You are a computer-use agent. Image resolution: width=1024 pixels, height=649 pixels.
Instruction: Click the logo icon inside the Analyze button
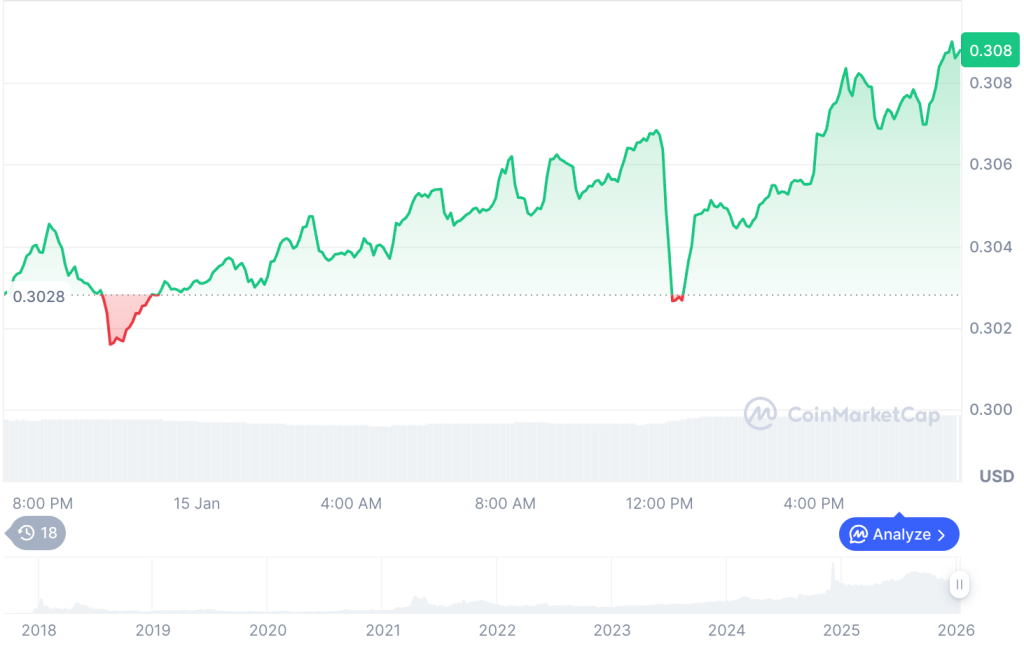coord(858,534)
